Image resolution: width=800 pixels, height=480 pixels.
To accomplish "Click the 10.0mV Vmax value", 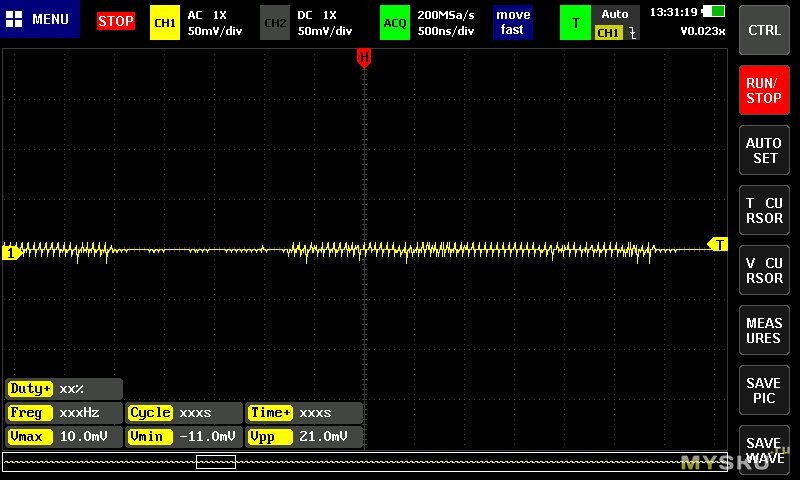I will tap(84, 437).
